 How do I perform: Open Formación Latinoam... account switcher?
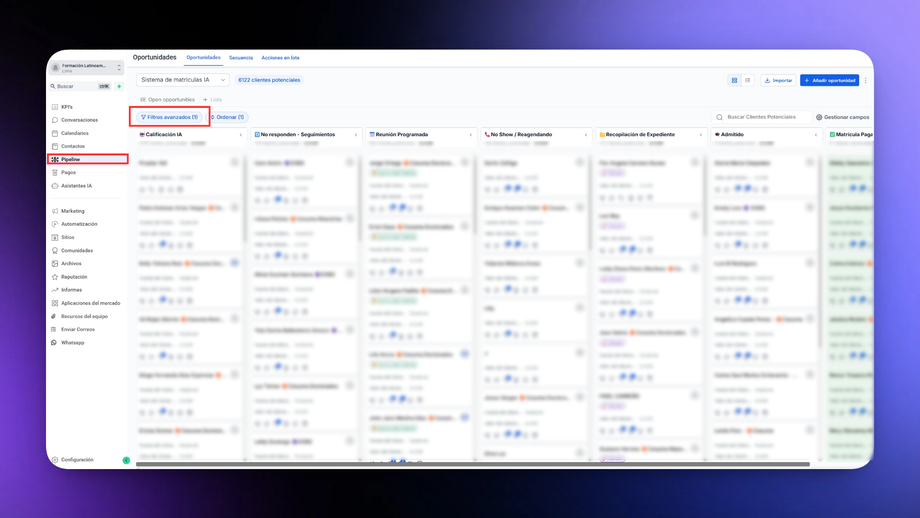tap(86, 67)
